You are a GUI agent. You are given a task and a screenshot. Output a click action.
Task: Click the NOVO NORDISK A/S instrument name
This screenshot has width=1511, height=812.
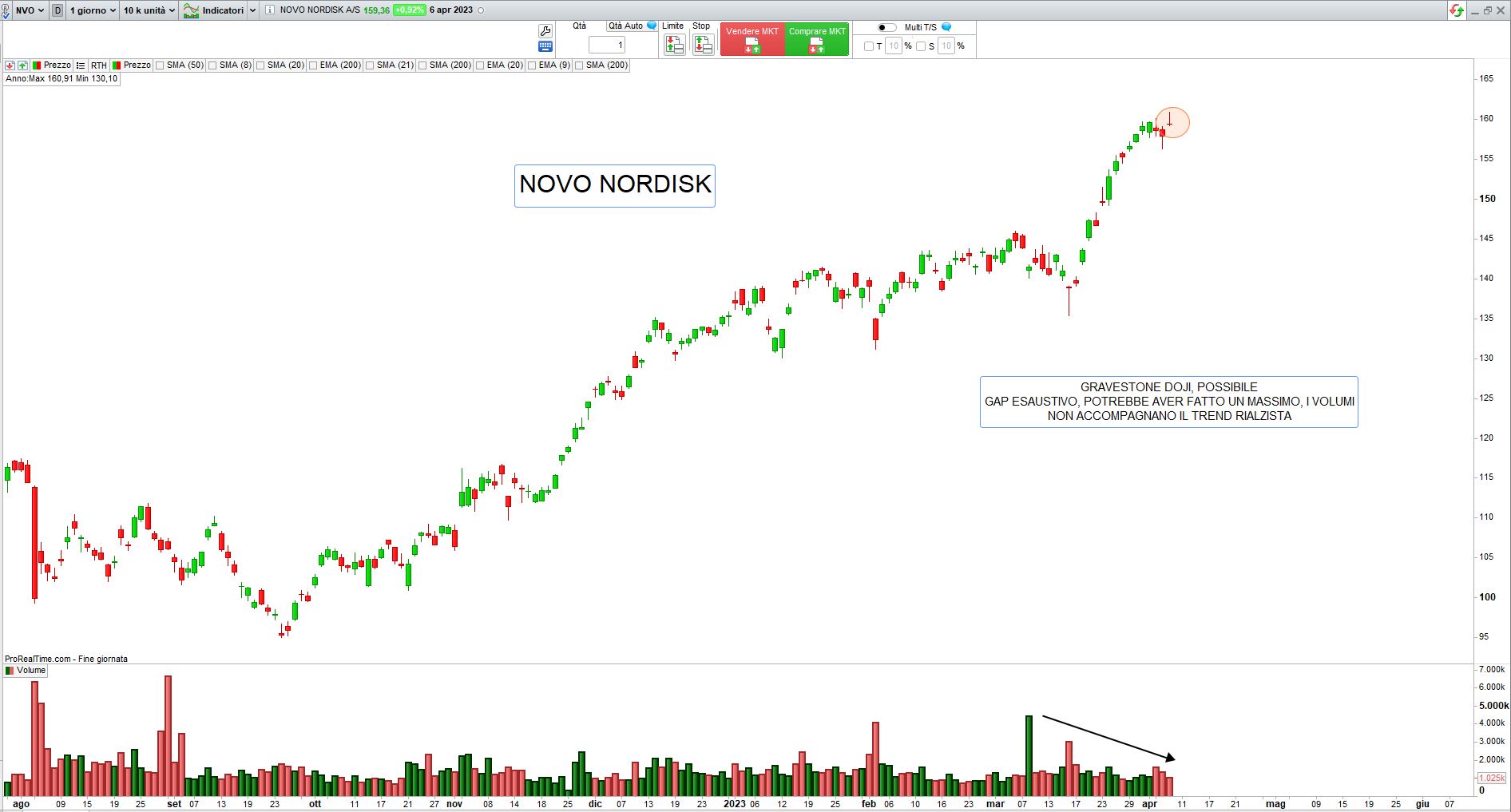(x=320, y=10)
